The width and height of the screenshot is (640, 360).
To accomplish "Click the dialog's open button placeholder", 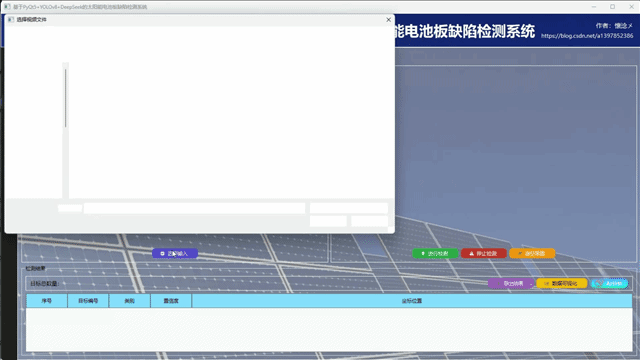I will (x=328, y=221).
